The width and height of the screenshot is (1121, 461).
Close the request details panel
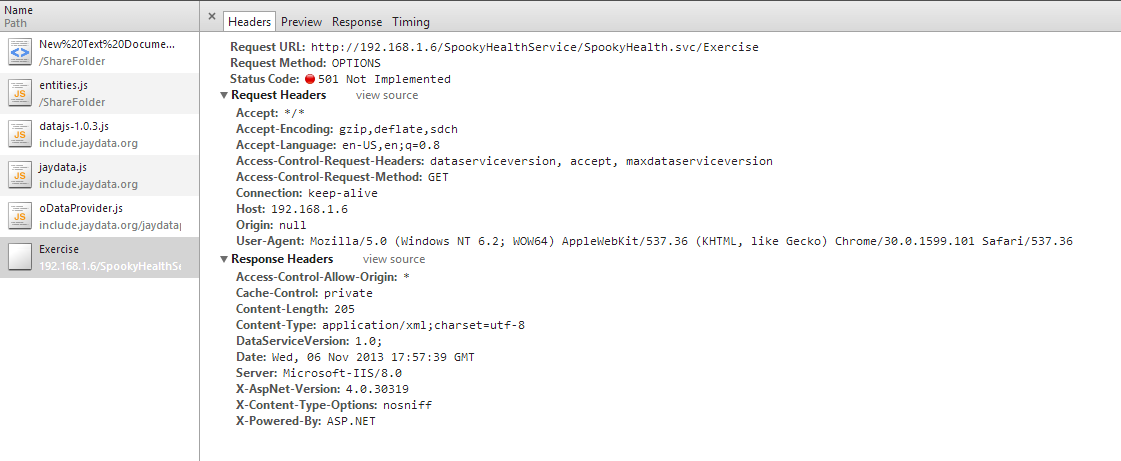(x=212, y=17)
